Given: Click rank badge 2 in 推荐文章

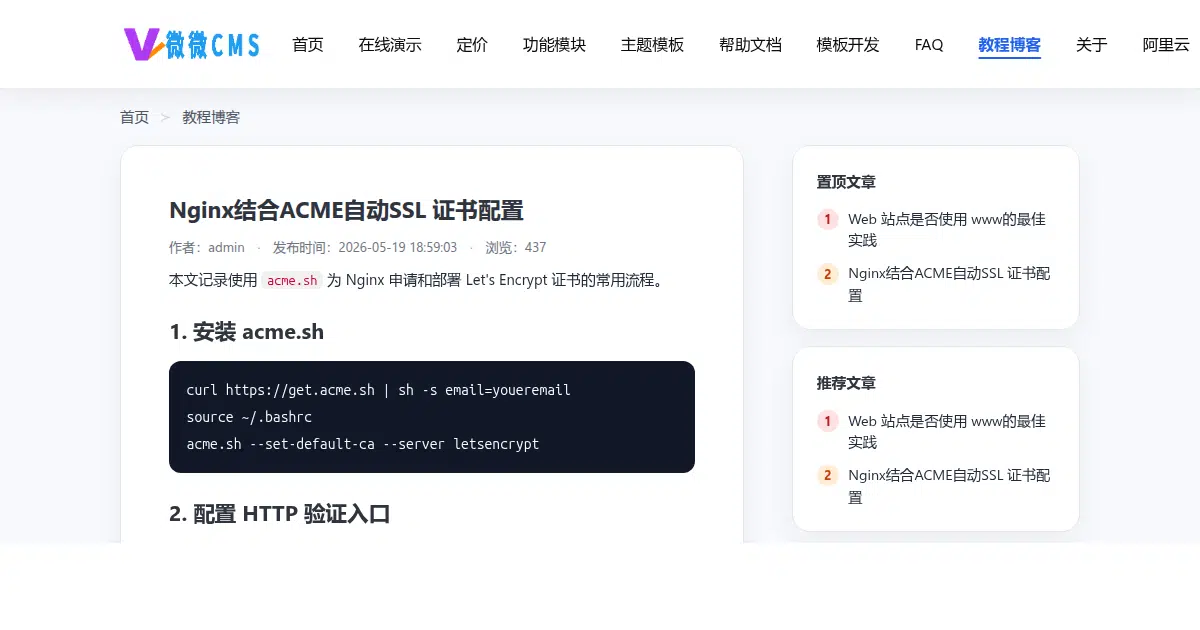Looking at the screenshot, I should [828, 476].
